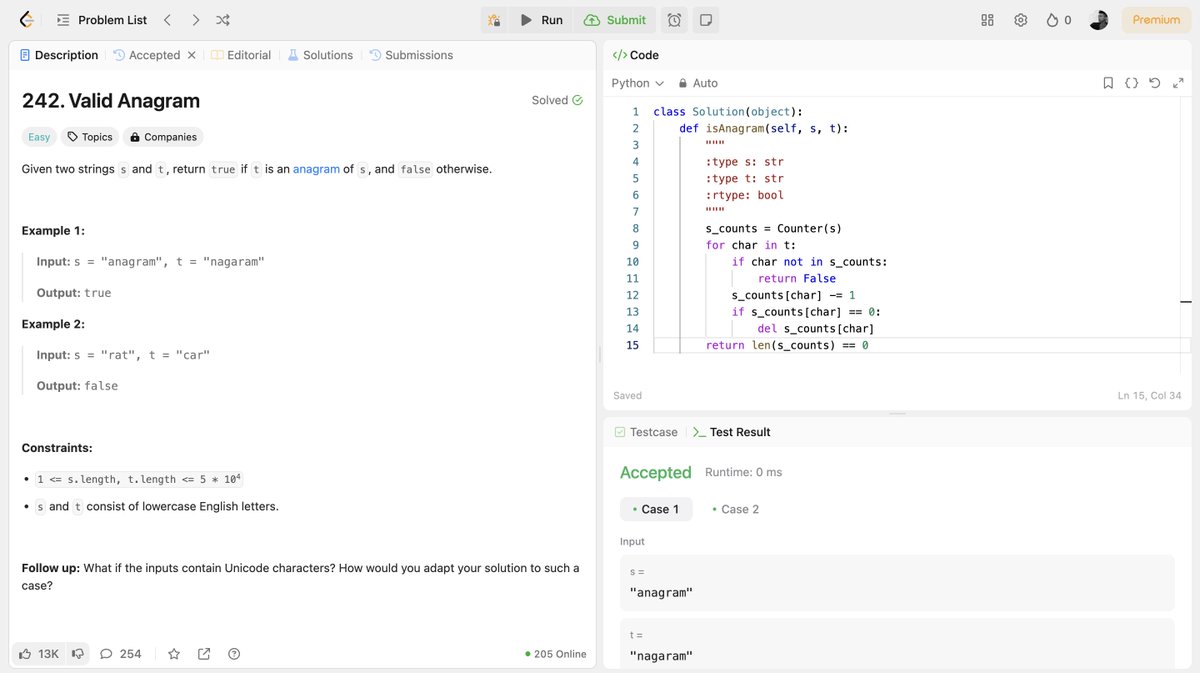Open the Problem List panel
This screenshot has height=673, width=1200.
pyautogui.click(x=101, y=20)
